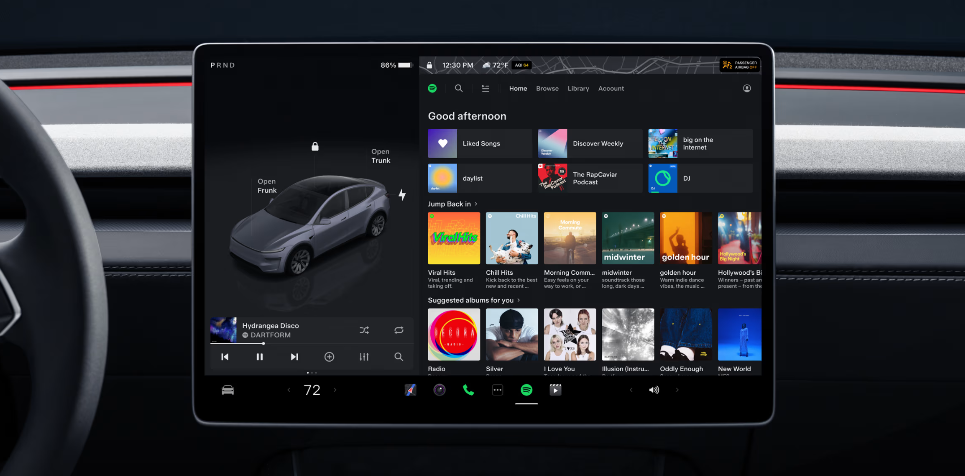Tap the lock icon above the car
965x476 pixels.
[x=315, y=147]
